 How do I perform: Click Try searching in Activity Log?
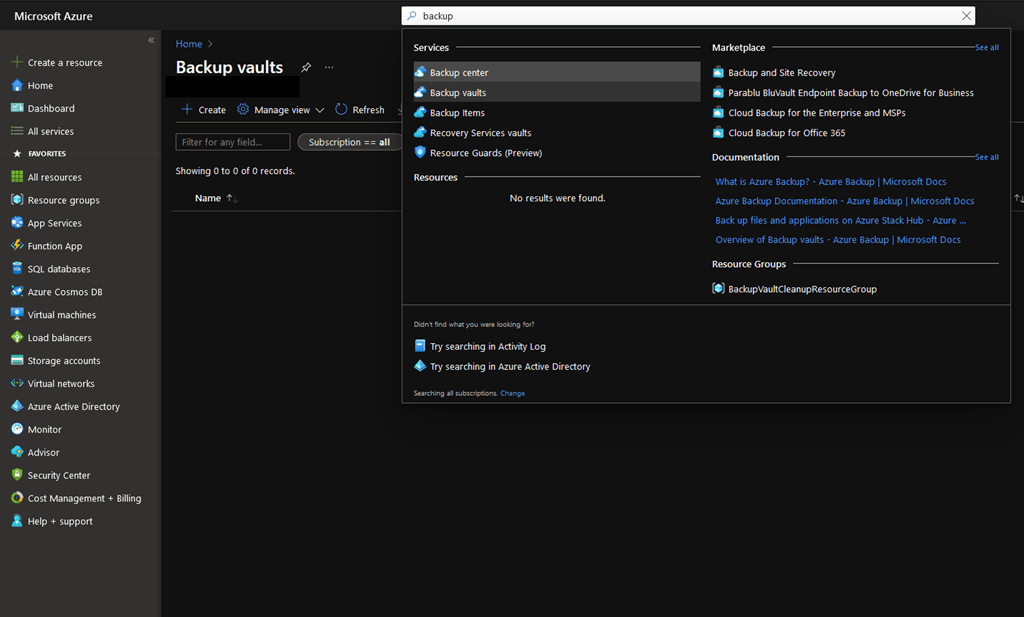[x=480, y=346]
